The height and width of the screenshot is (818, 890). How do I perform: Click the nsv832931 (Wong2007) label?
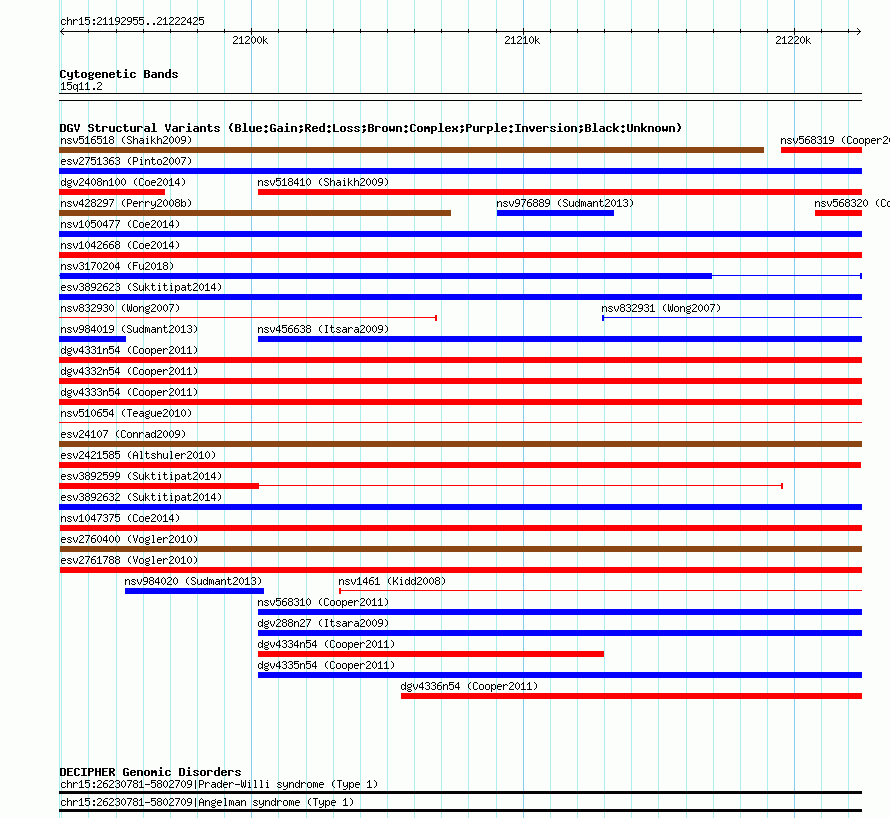click(x=661, y=308)
